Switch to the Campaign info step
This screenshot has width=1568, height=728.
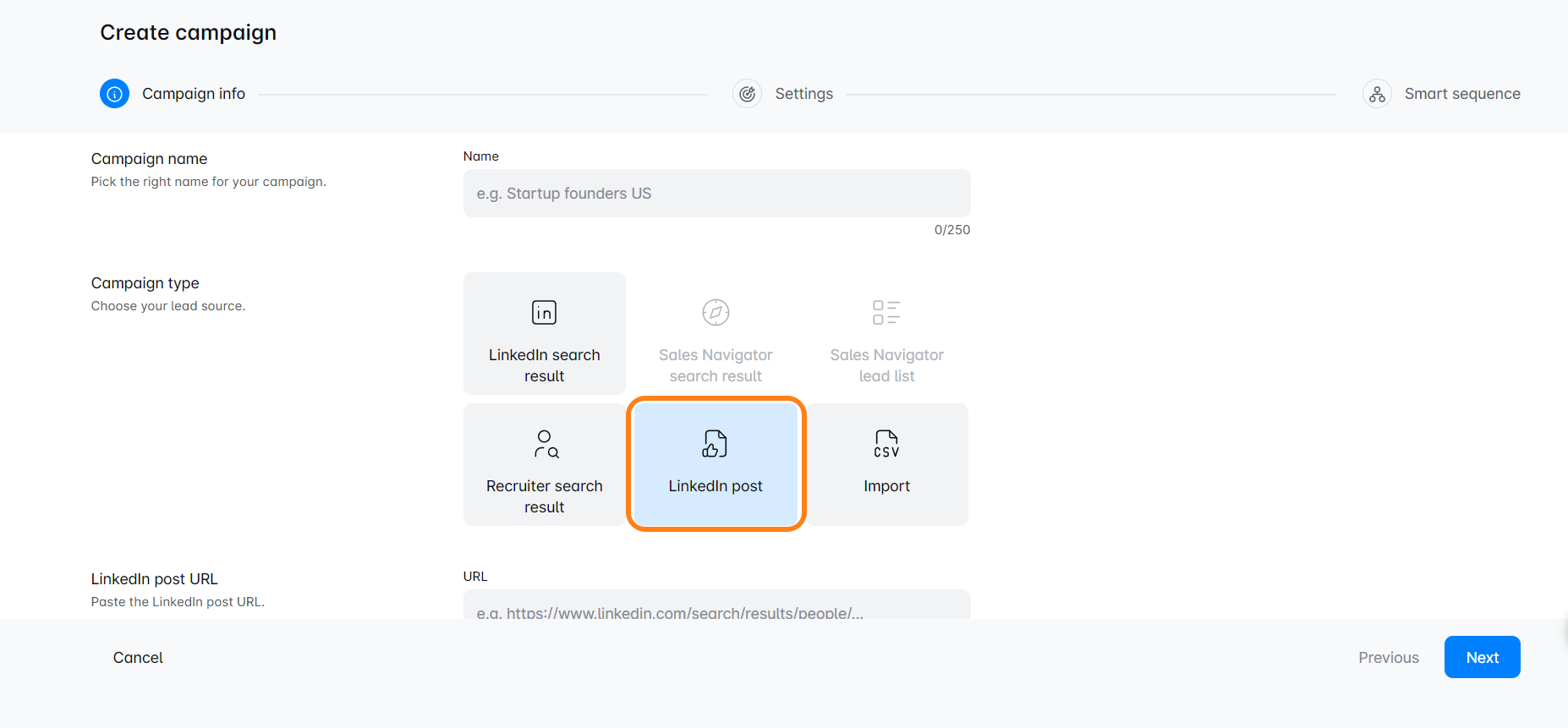point(194,94)
